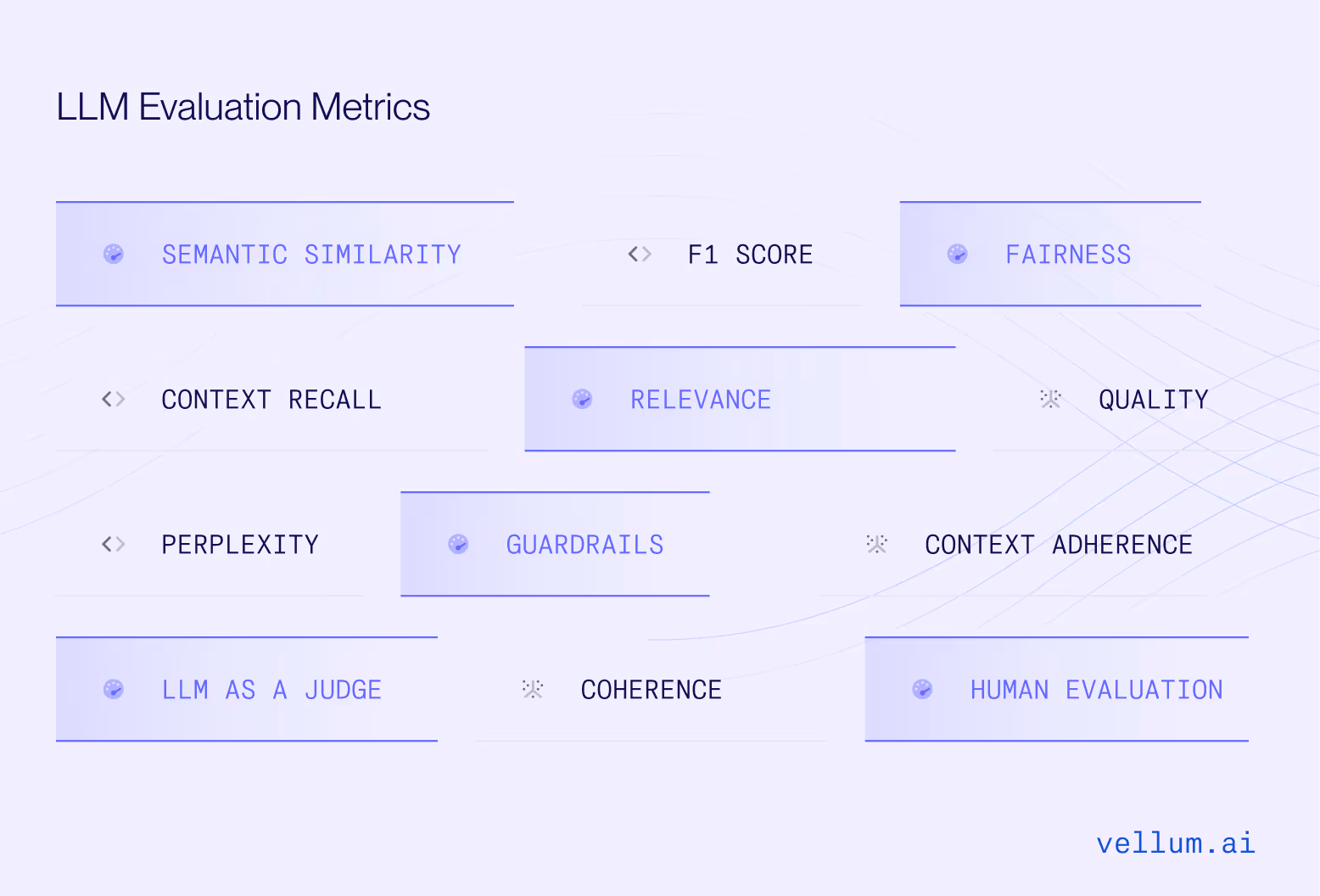The width and height of the screenshot is (1320, 896).
Task: Select the LLM as a Judge text
Action: pyautogui.click(x=271, y=690)
